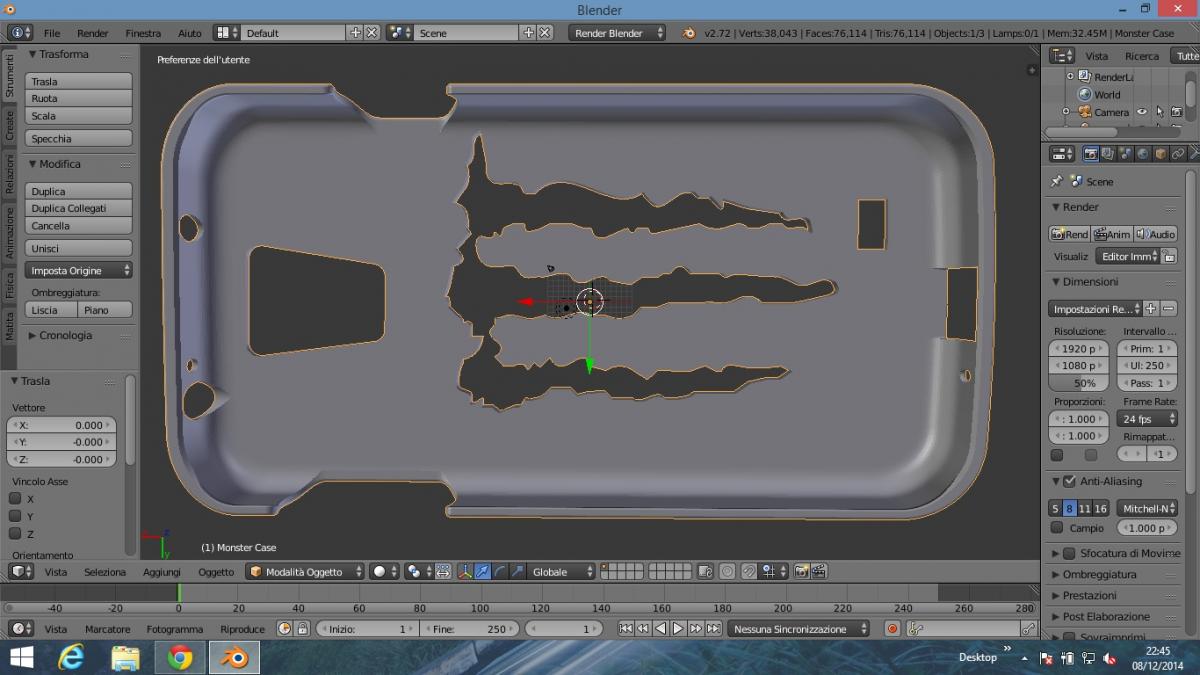Pin the properties context with pin icon
The image size is (1200, 675).
(1056, 182)
